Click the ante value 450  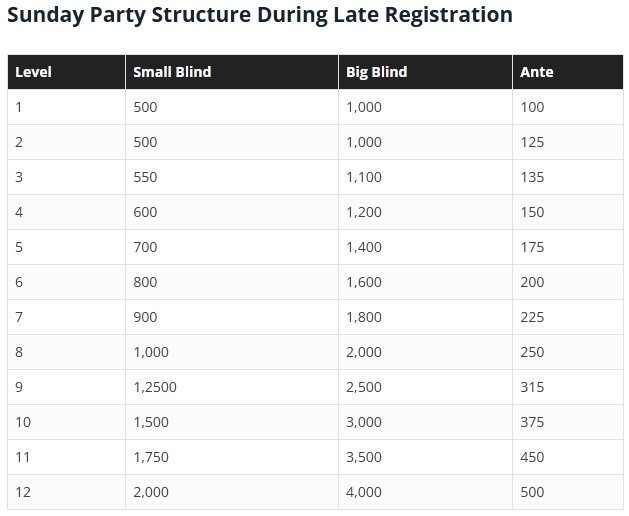(x=532, y=457)
